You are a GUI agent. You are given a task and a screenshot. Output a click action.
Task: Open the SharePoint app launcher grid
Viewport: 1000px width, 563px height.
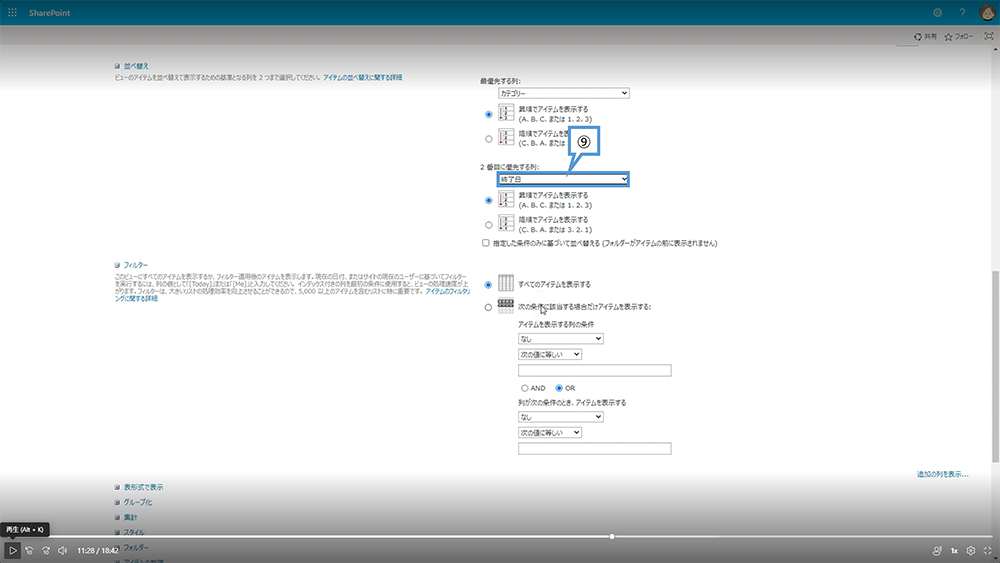click(x=13, y=12)
